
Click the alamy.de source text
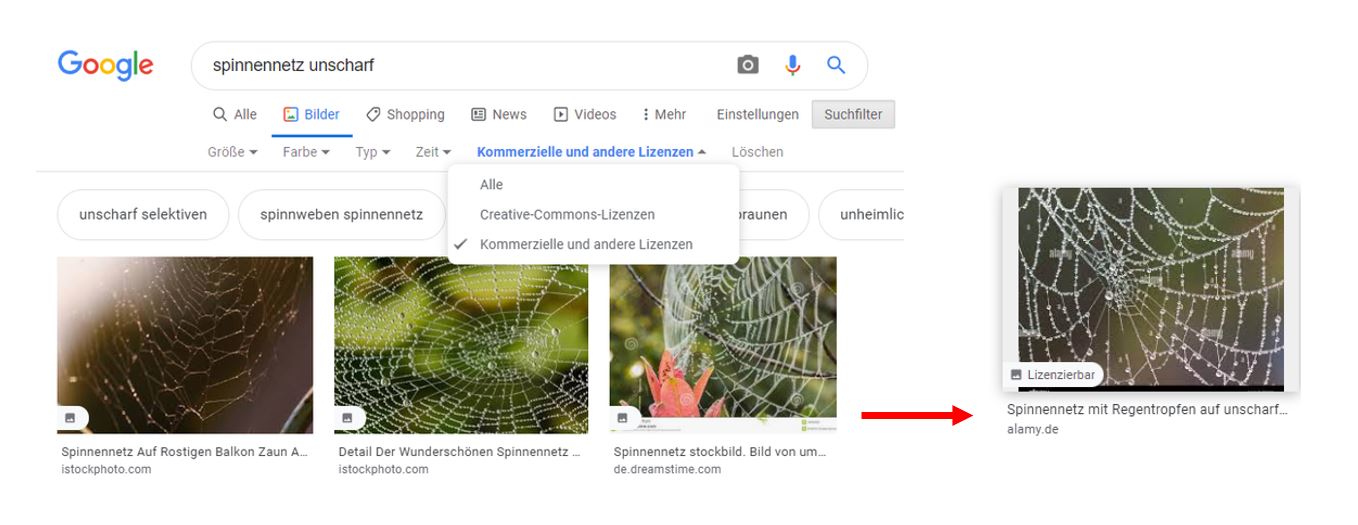tap(1032, 429)
